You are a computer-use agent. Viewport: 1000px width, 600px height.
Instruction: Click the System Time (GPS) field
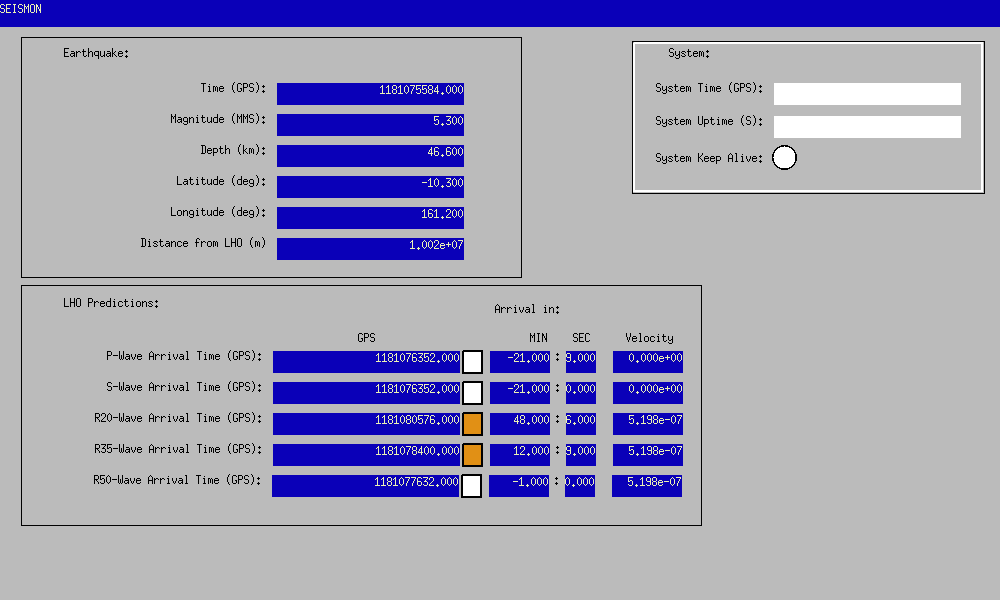(x=867, y=94)
